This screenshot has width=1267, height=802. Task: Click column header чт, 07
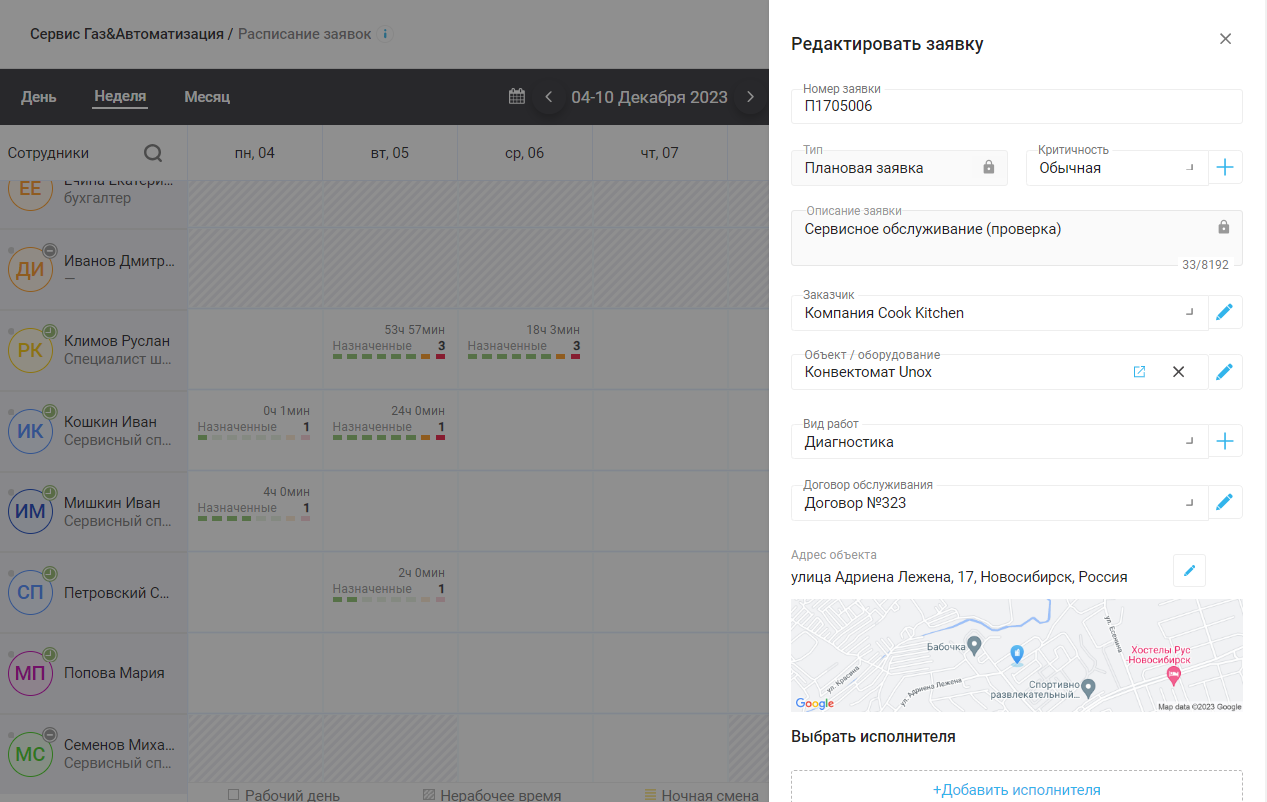pos(660,153)
